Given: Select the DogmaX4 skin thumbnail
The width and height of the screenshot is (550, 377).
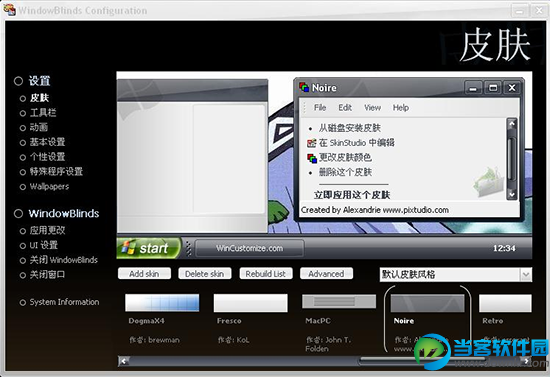Looking at the screenshot, I should pyautogui.click(x=162, y=303).
